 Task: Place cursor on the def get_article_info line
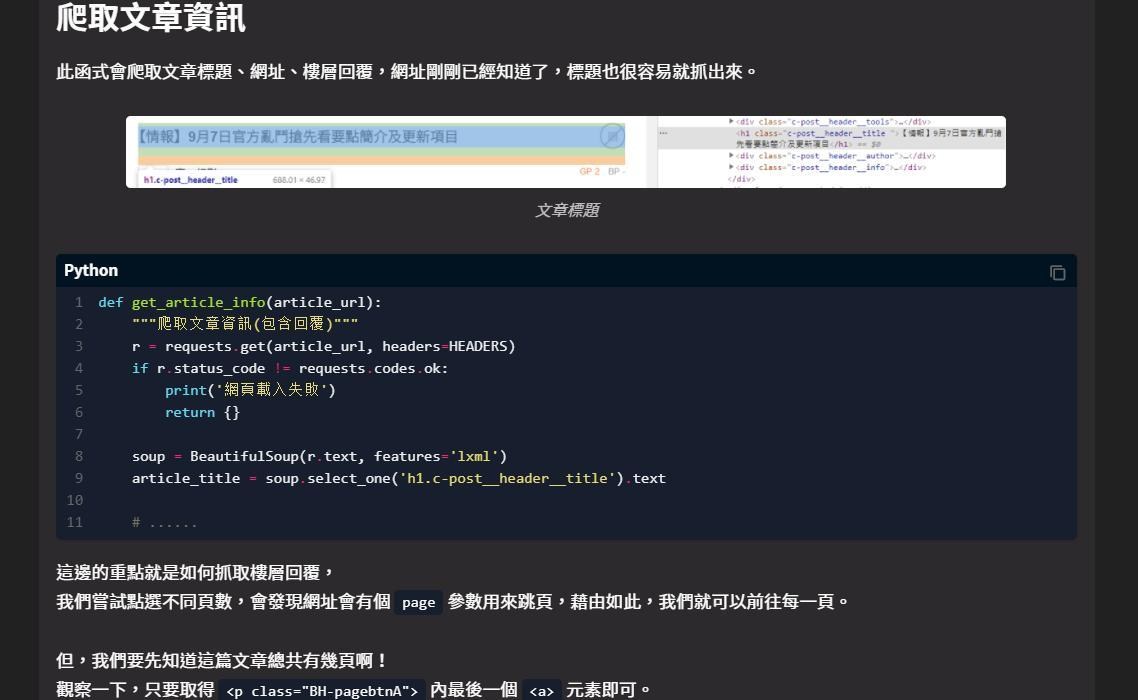click(x=240, y=302)
